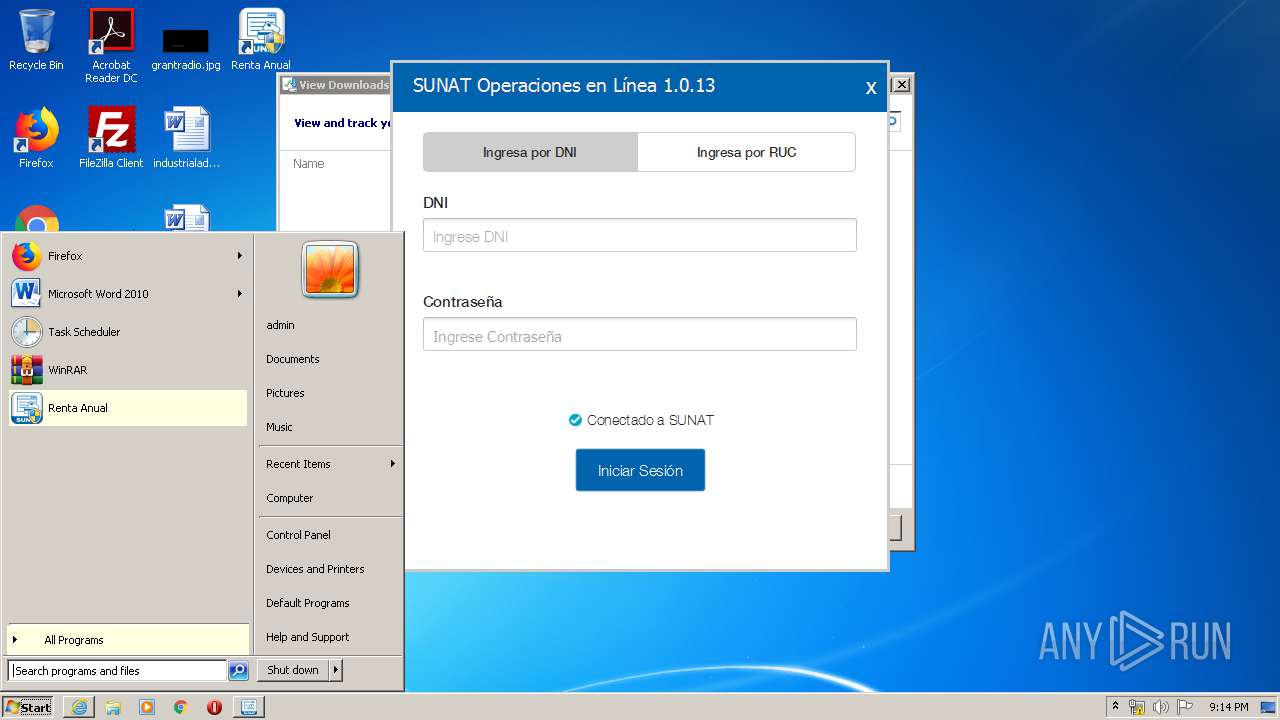
Task: Open Help and Support
Action: click(x=308, y=637)
